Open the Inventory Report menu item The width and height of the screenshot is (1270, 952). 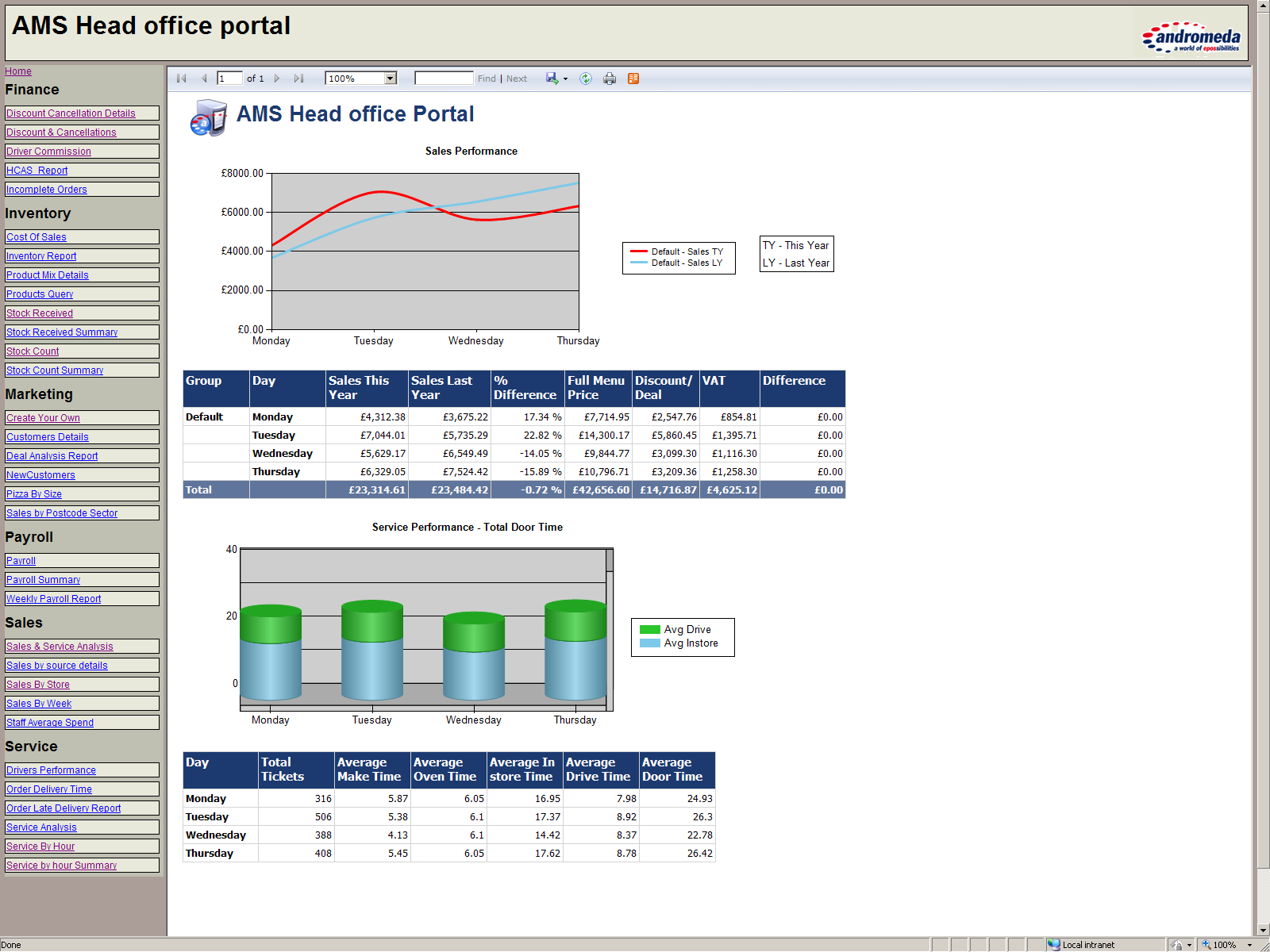[x=41, y=256]
